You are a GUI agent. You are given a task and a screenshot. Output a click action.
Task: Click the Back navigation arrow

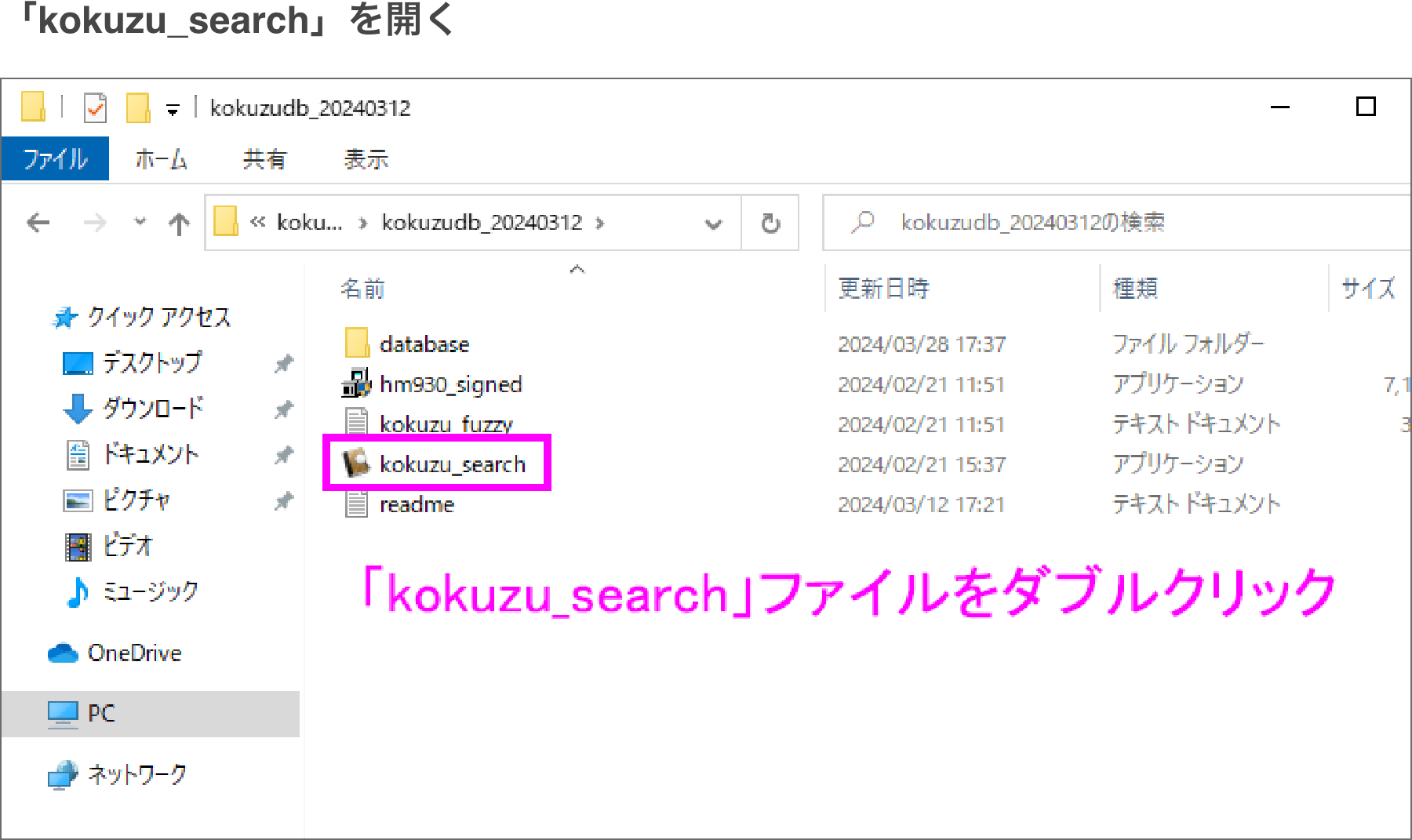pos(38,223)
